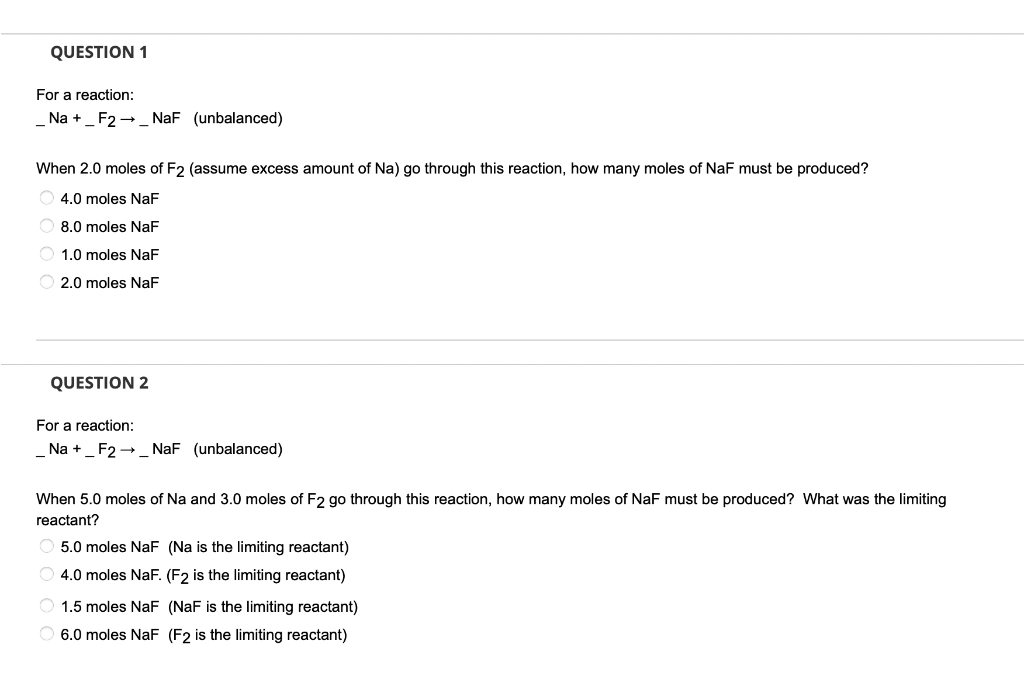Click 'For a reaction:' label under Question 1
The width and height of the screenshot is (1024, 686).
pyautogui.click(x=84, y=94)
